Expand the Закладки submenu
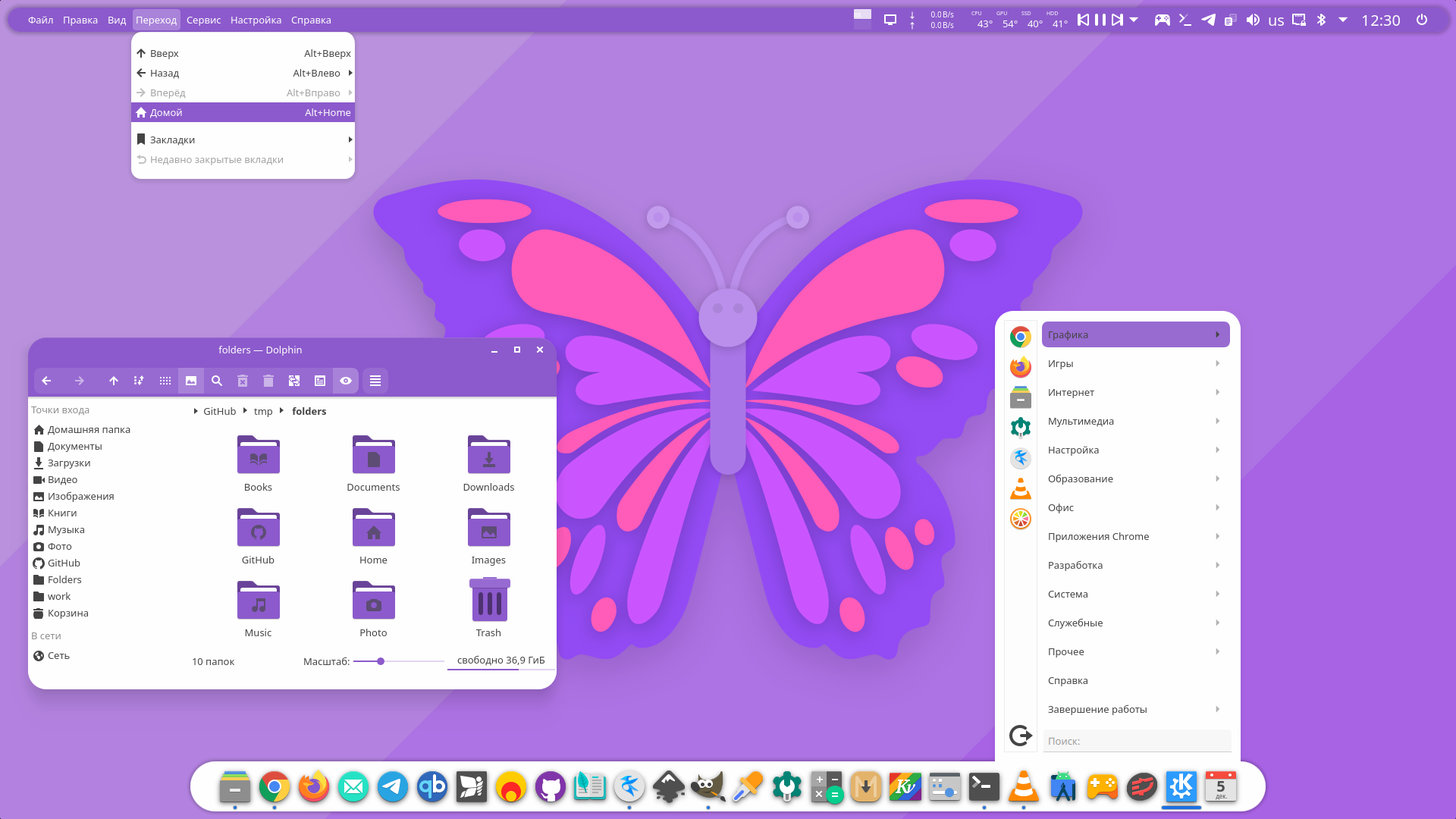The width and height of the screenshot is (1456, 819). point(243,140)
